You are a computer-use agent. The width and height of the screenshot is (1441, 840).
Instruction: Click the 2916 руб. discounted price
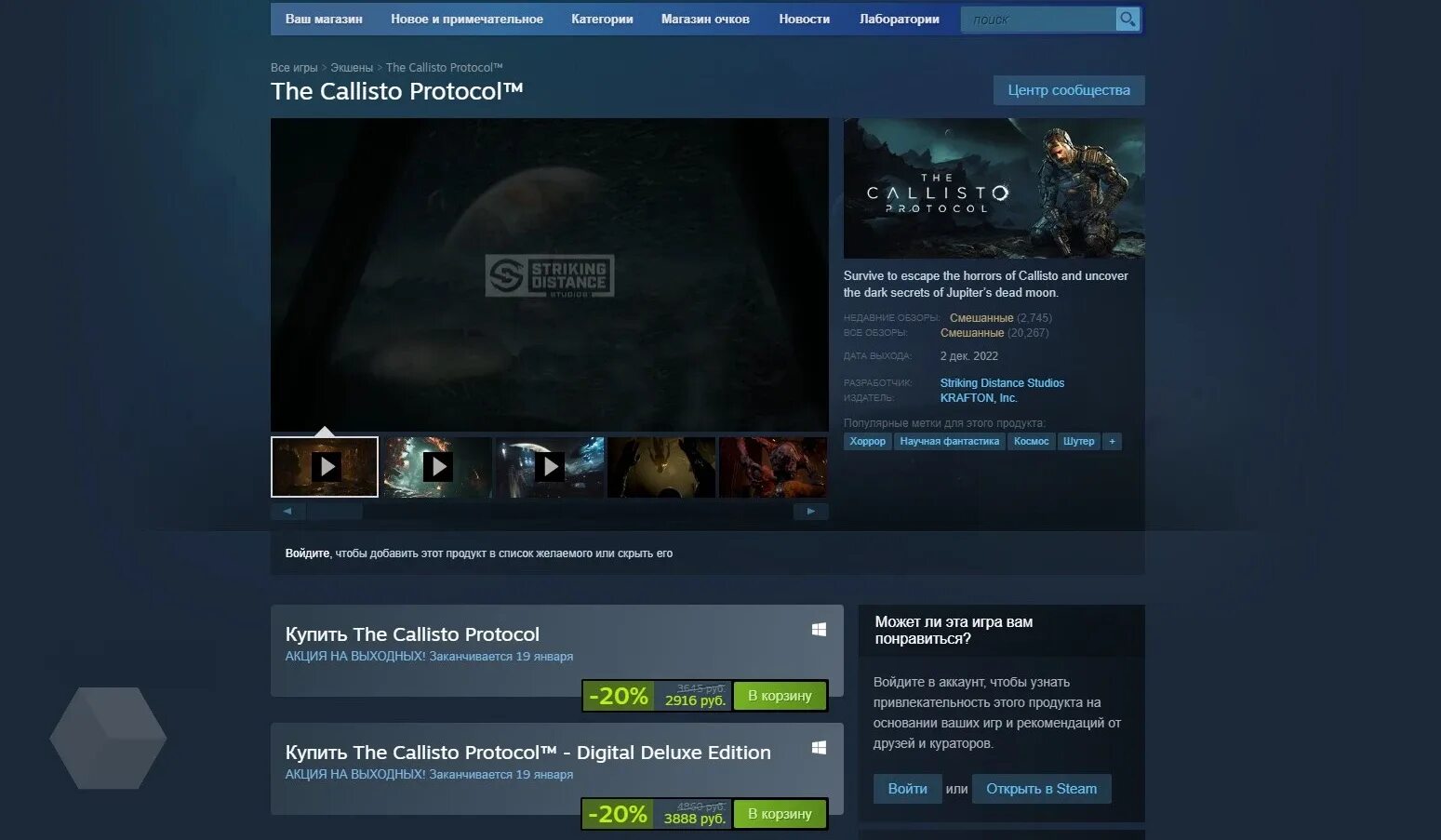(695, 700)
